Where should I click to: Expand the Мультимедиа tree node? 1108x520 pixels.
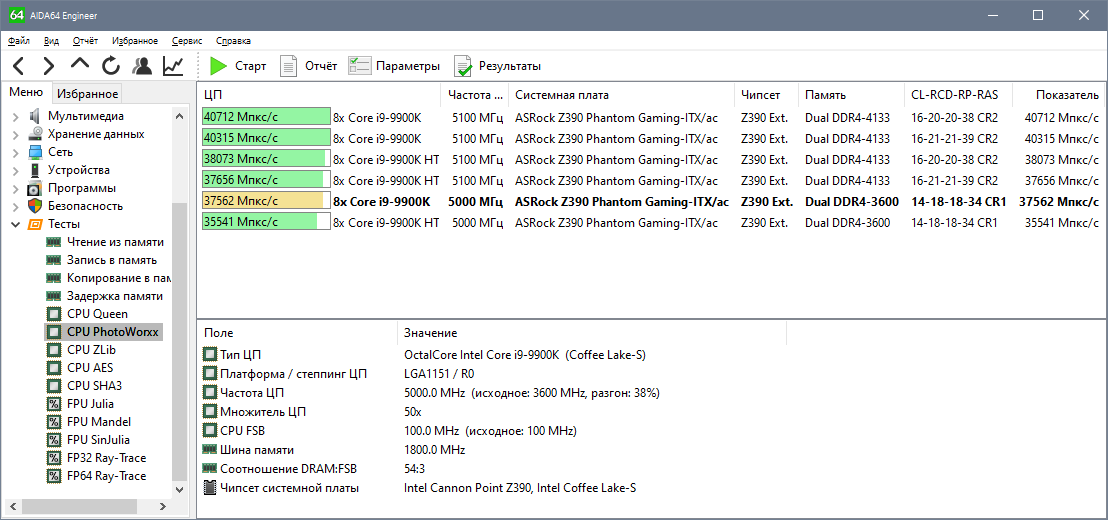tap(15, 116)
